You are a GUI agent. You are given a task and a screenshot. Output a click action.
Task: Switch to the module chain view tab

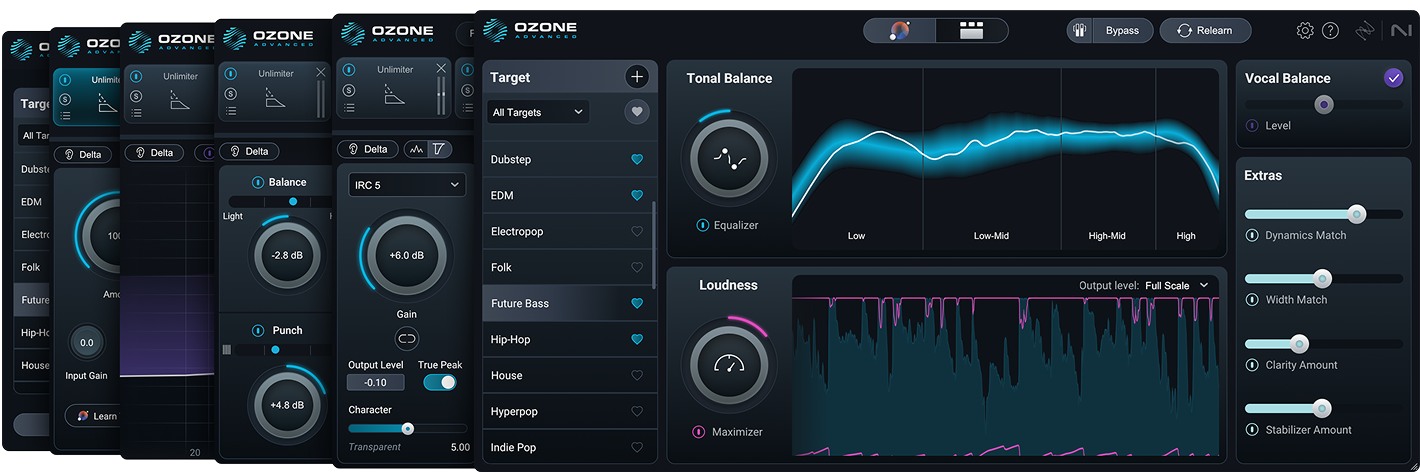[x=972, y=31]
